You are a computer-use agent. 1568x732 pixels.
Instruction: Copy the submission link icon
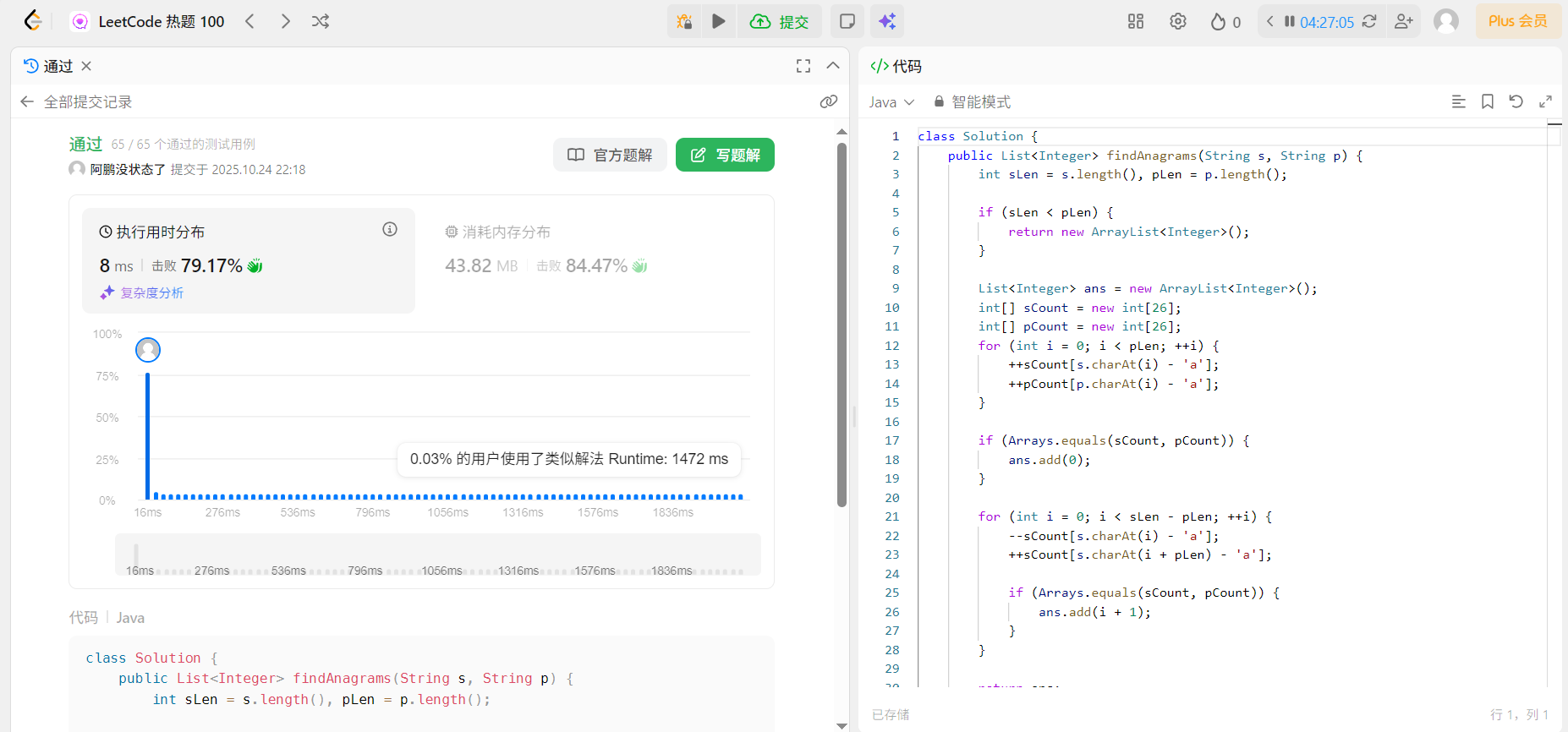[x=829, y=101]
